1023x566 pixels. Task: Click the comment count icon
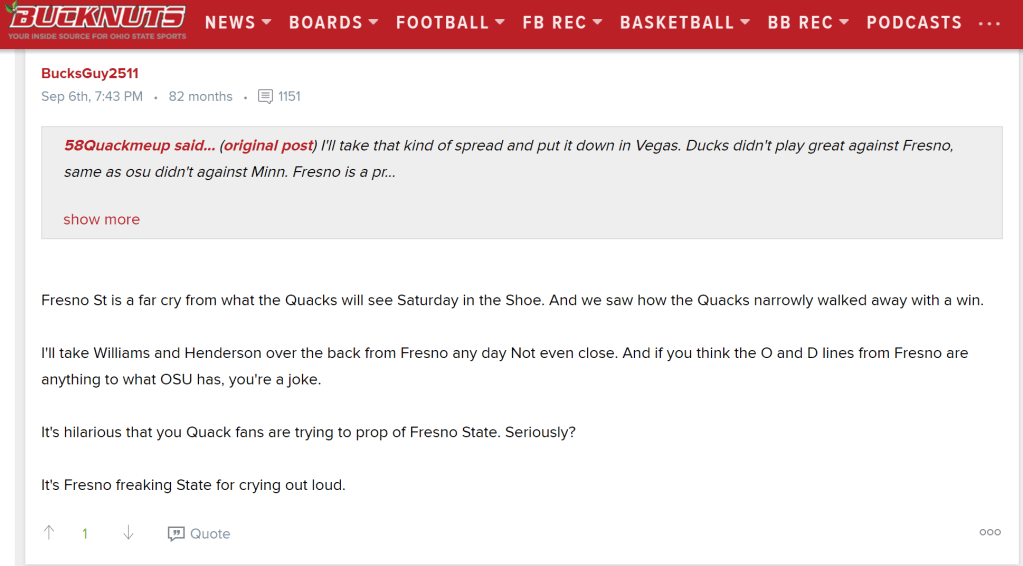coord(265,97)
